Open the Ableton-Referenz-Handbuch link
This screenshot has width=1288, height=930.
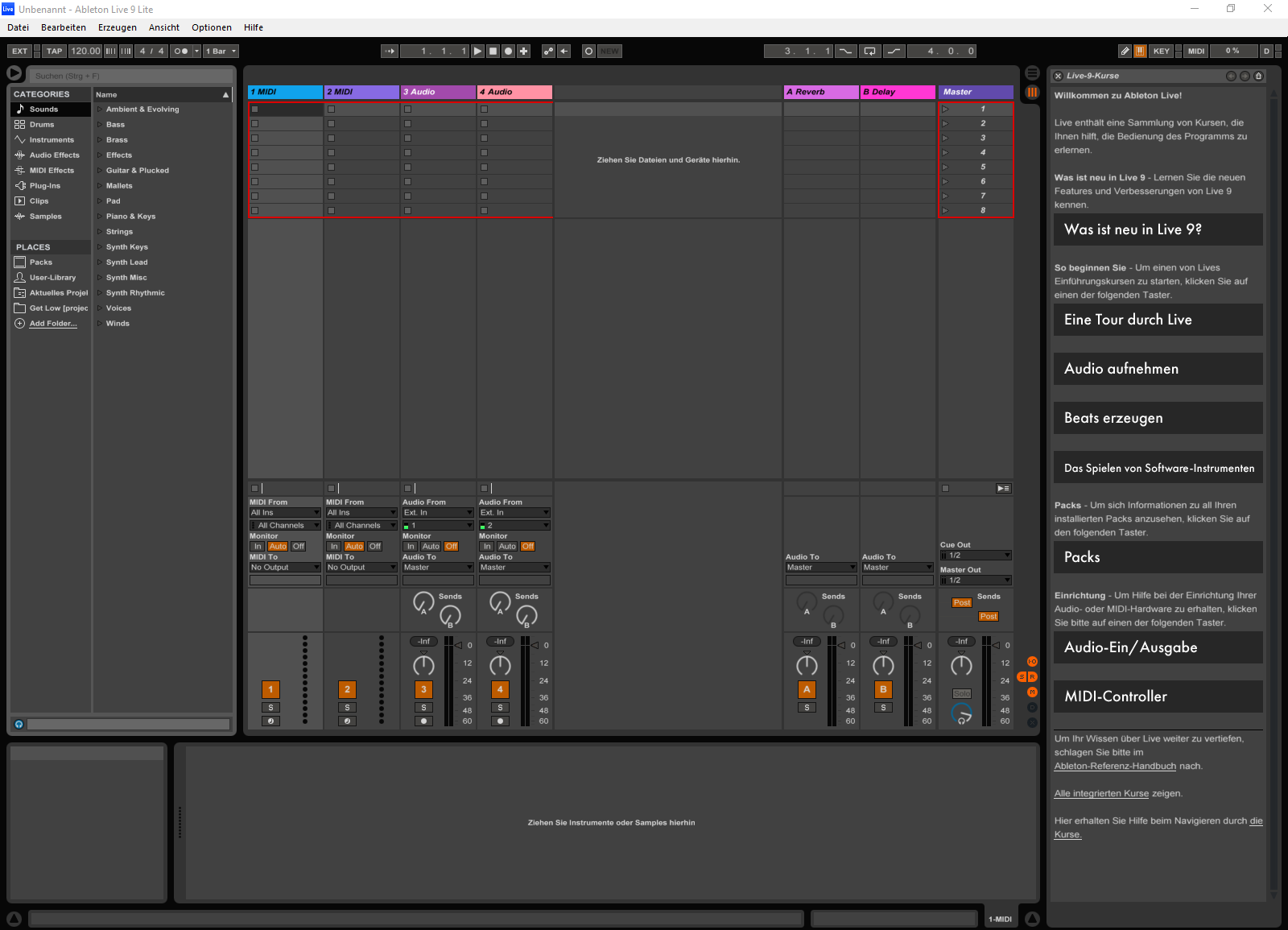[x=1115, y=766]
